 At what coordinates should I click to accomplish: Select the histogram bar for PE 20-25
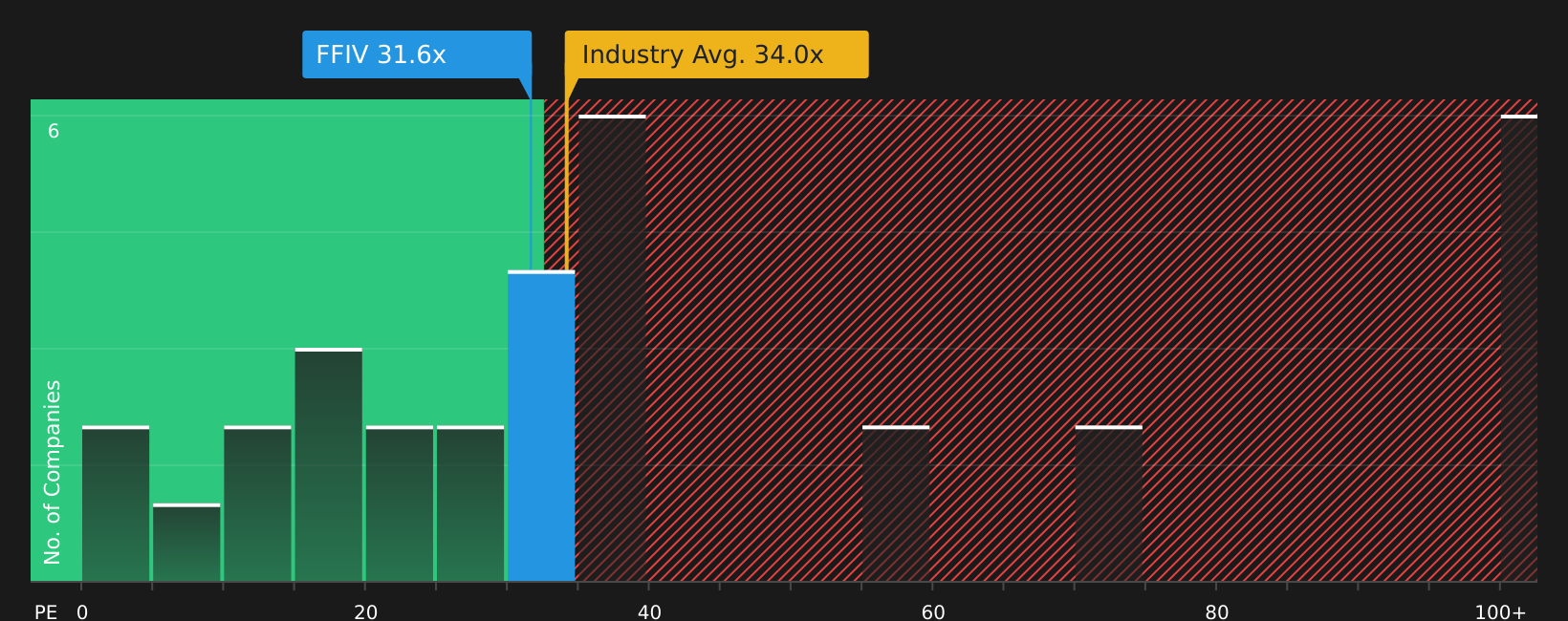(400, 503)
